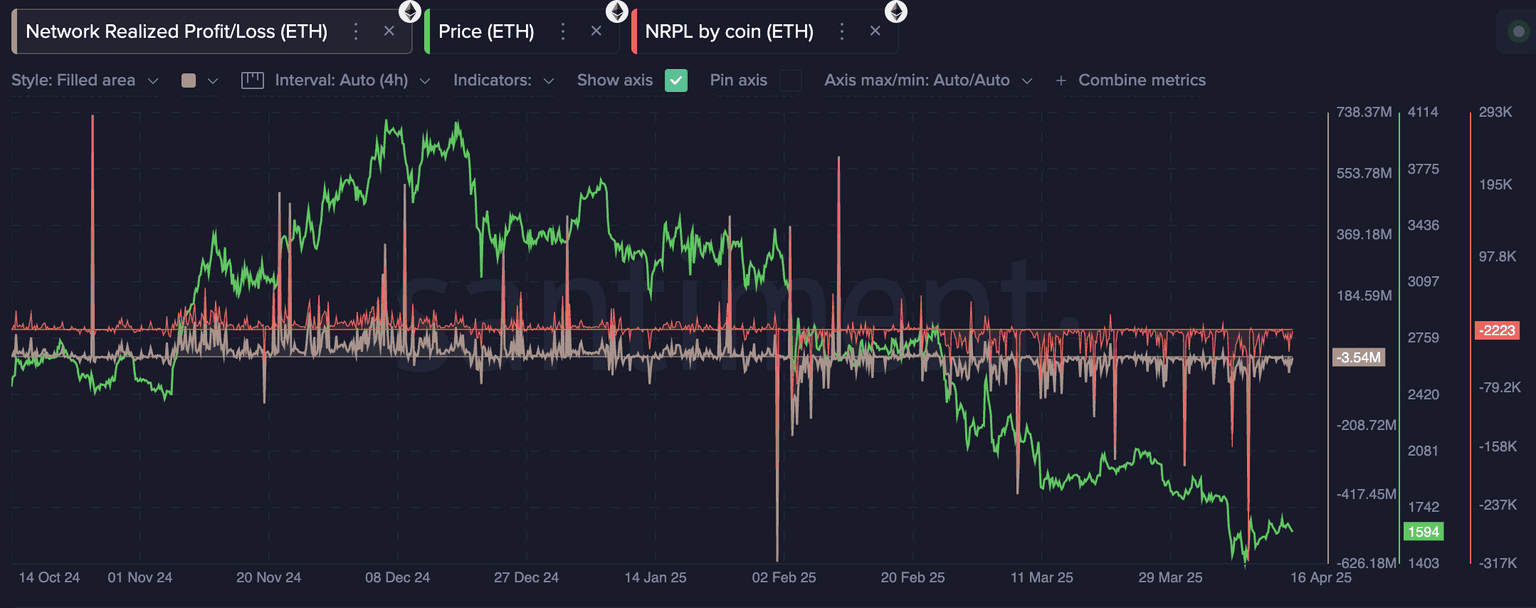Enable the Pin axis checkbox
This screenshot has height=608, width=1536.
[790, 80]
